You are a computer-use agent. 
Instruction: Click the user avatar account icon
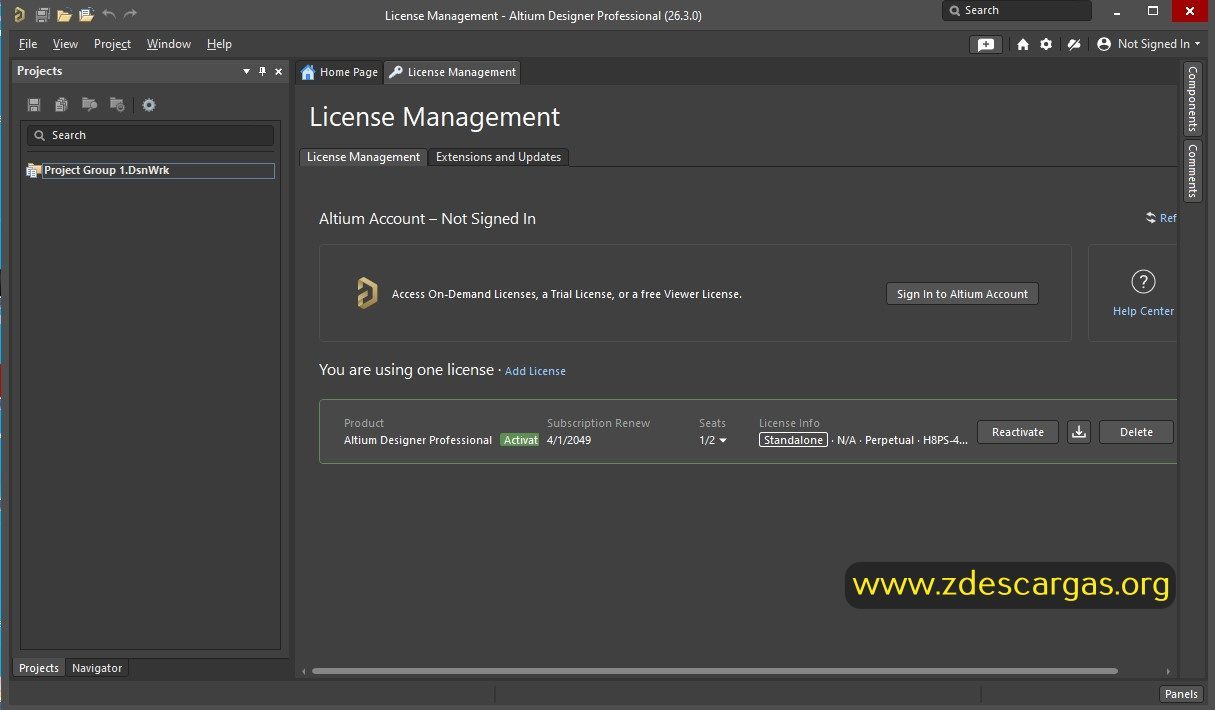pyautogui.click(x=1104, y=44)
